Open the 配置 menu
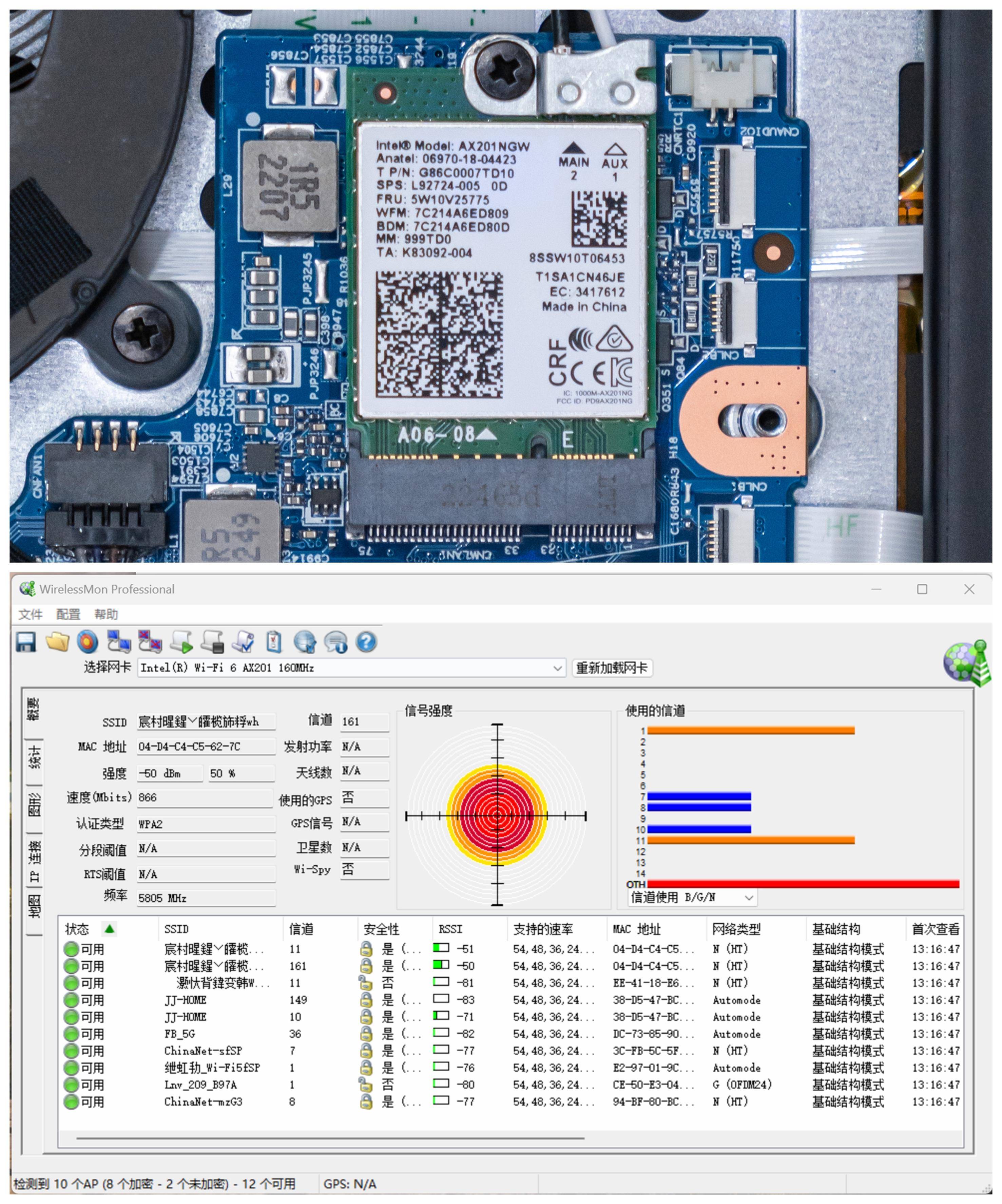 click(68, 615)
